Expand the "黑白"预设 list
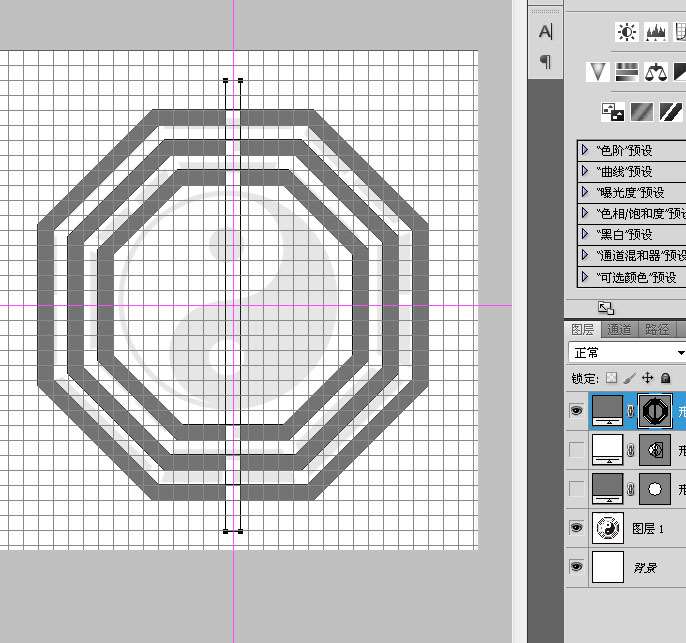686x643 pixels. 585,234
